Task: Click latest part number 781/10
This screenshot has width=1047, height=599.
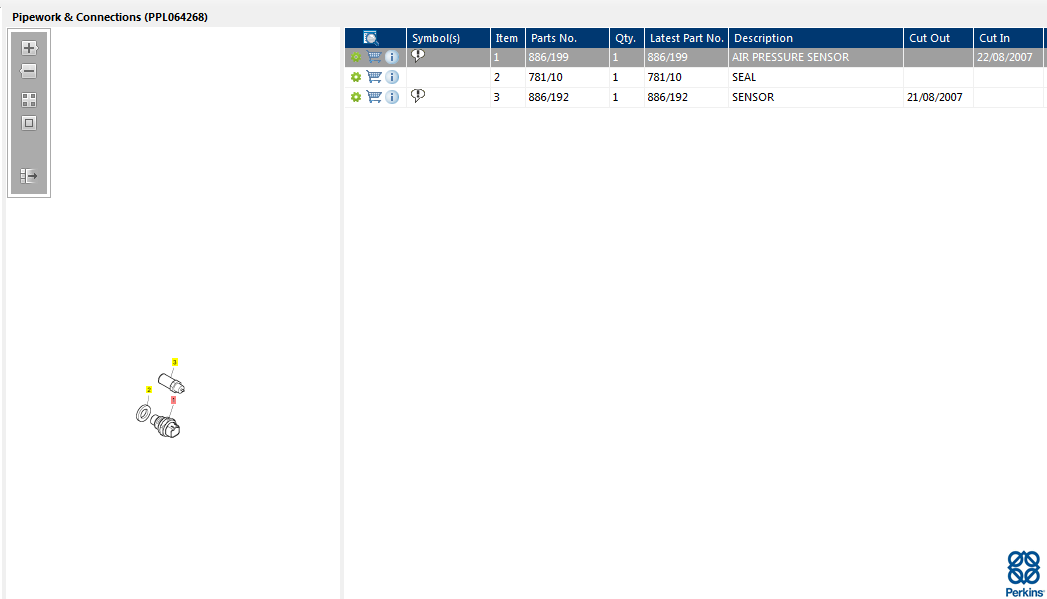Action: pos(664,77)
